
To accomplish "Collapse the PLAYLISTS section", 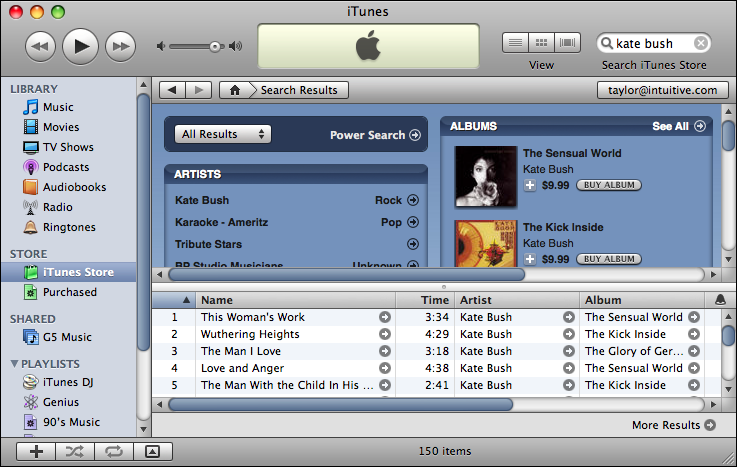I will click(x=14, y=364).
